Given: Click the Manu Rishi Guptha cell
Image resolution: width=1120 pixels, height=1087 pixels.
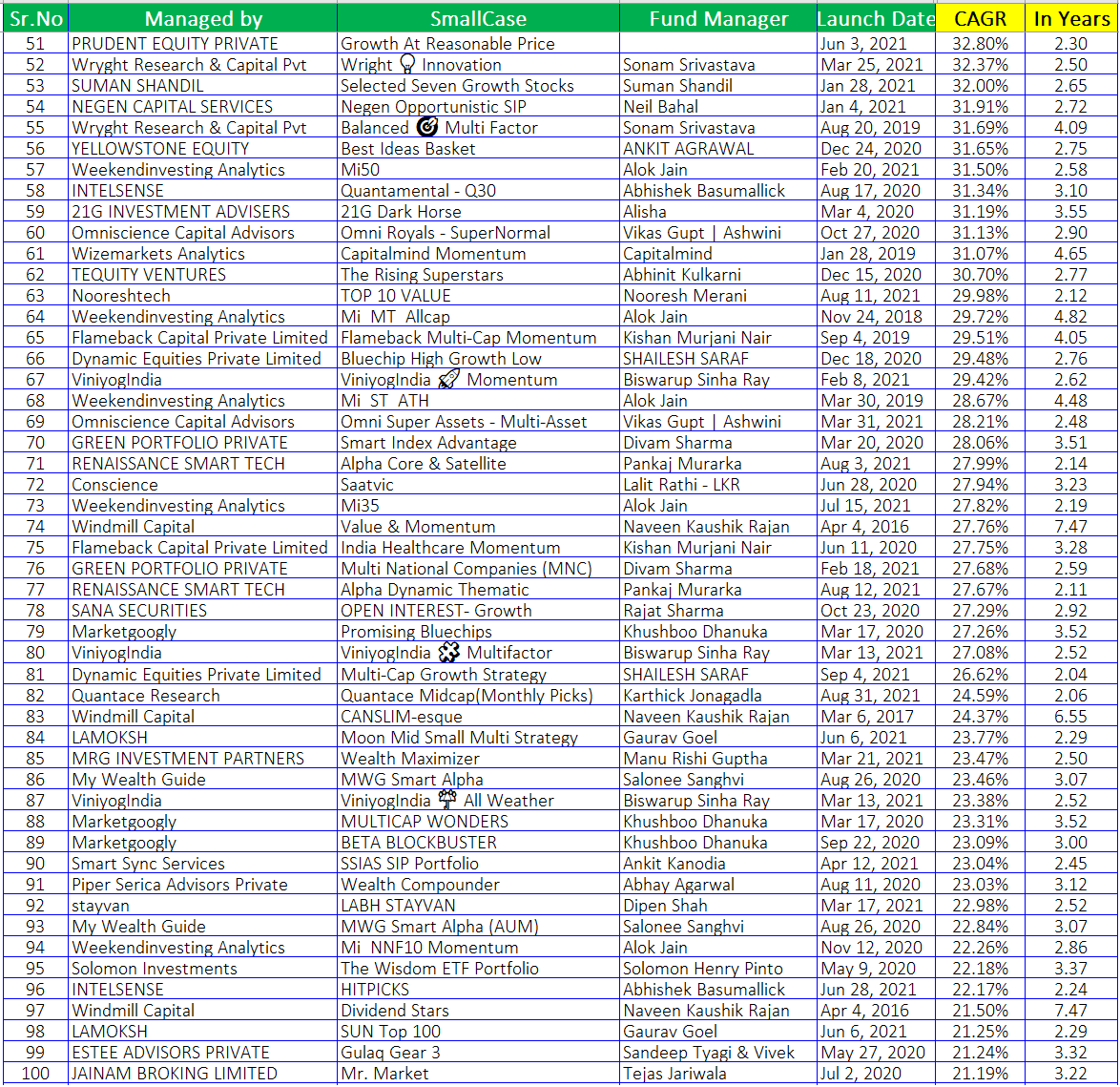Looking at the screenshot, I should (x=717, y=759).
